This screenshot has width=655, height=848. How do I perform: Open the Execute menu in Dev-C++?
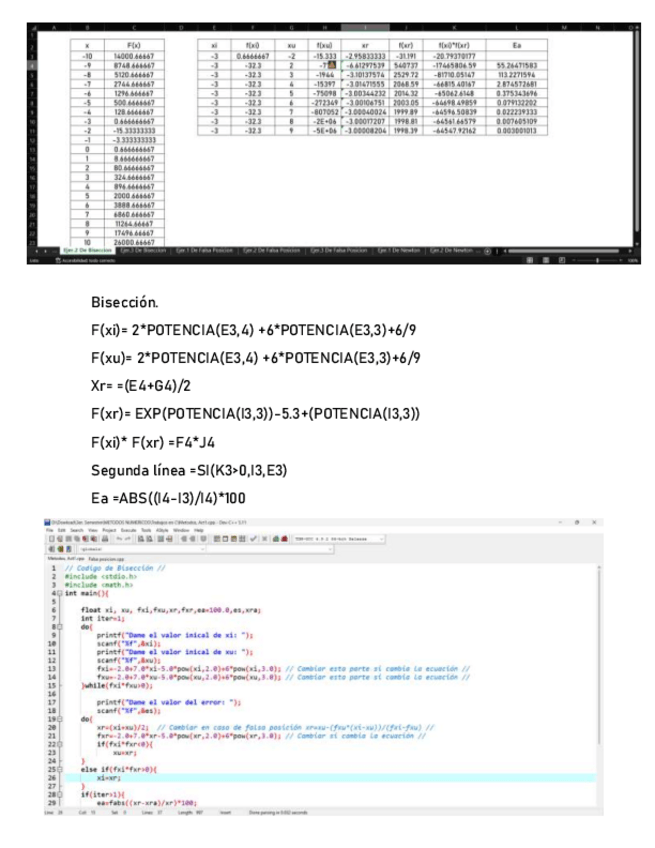pos(128,531)
